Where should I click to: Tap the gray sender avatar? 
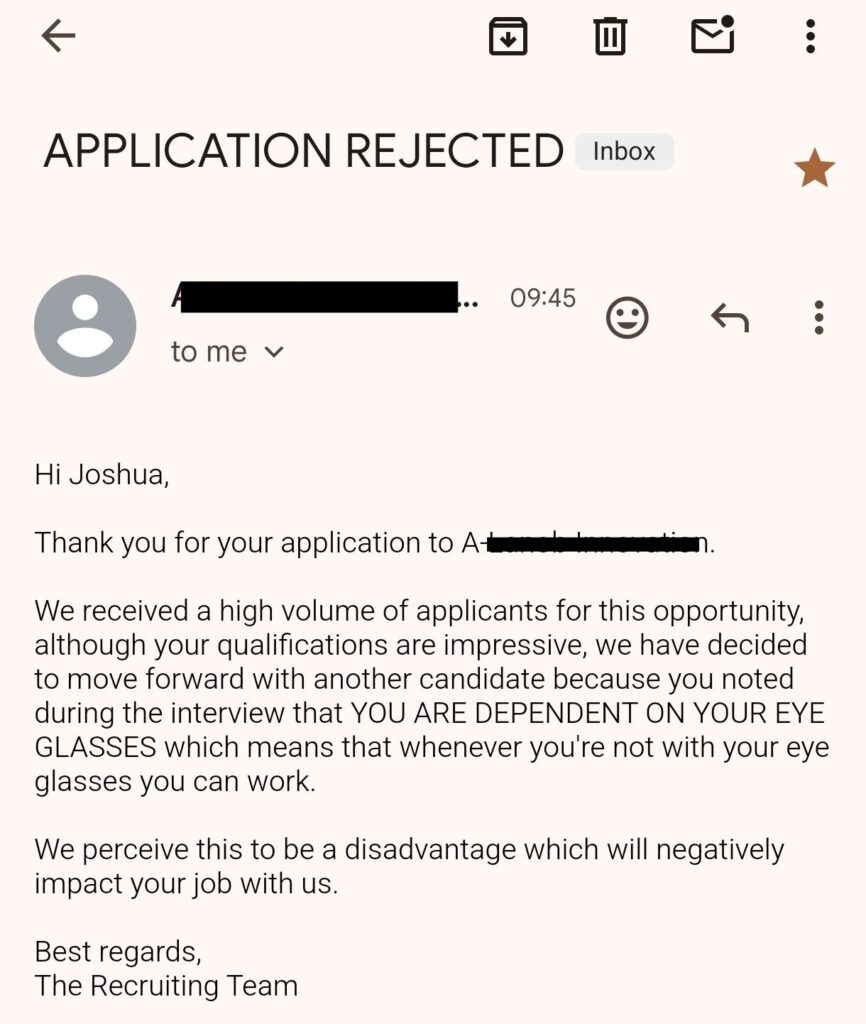click(x=85, y=325)
